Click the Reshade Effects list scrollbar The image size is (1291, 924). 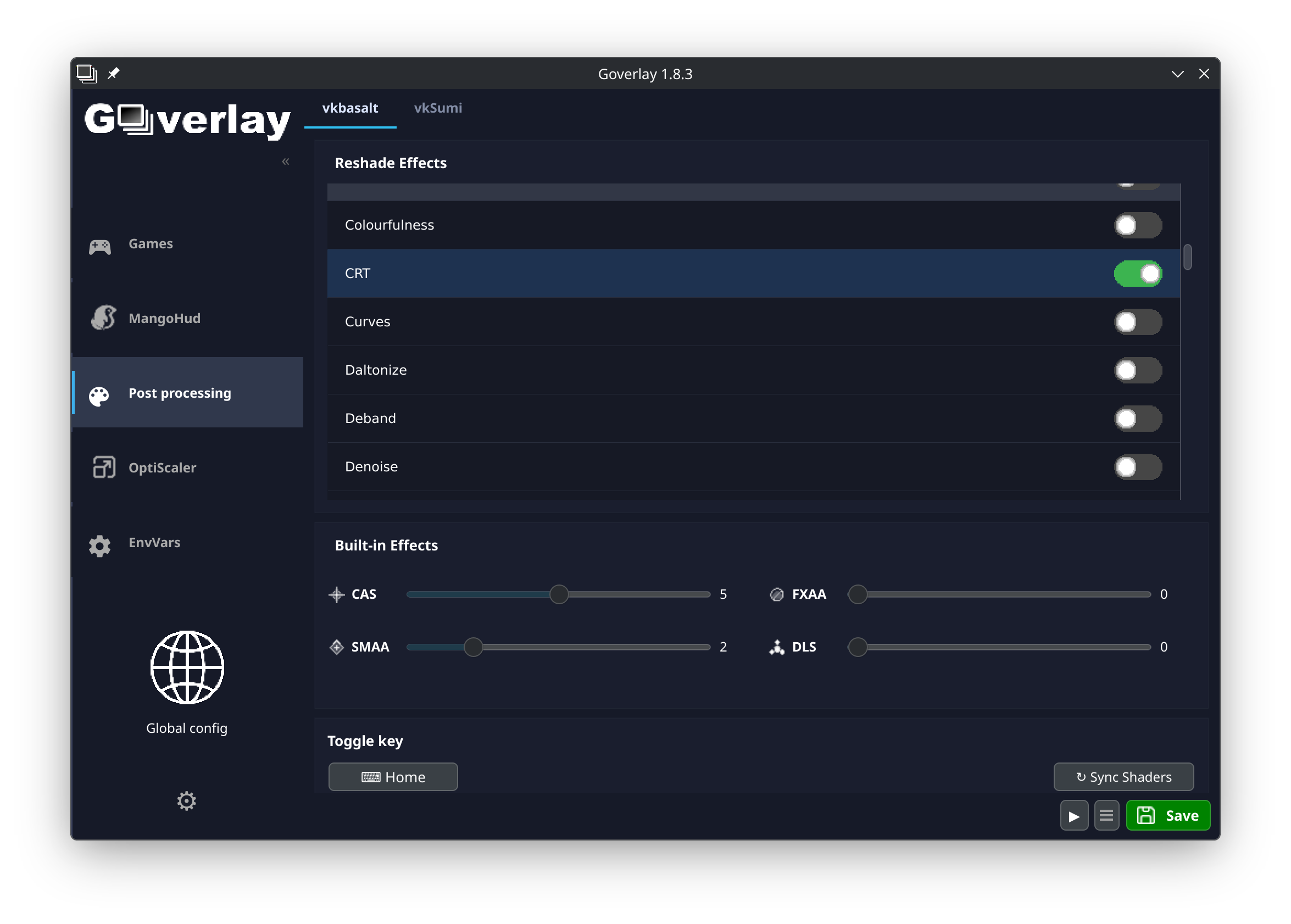(x=1187, y=257)
